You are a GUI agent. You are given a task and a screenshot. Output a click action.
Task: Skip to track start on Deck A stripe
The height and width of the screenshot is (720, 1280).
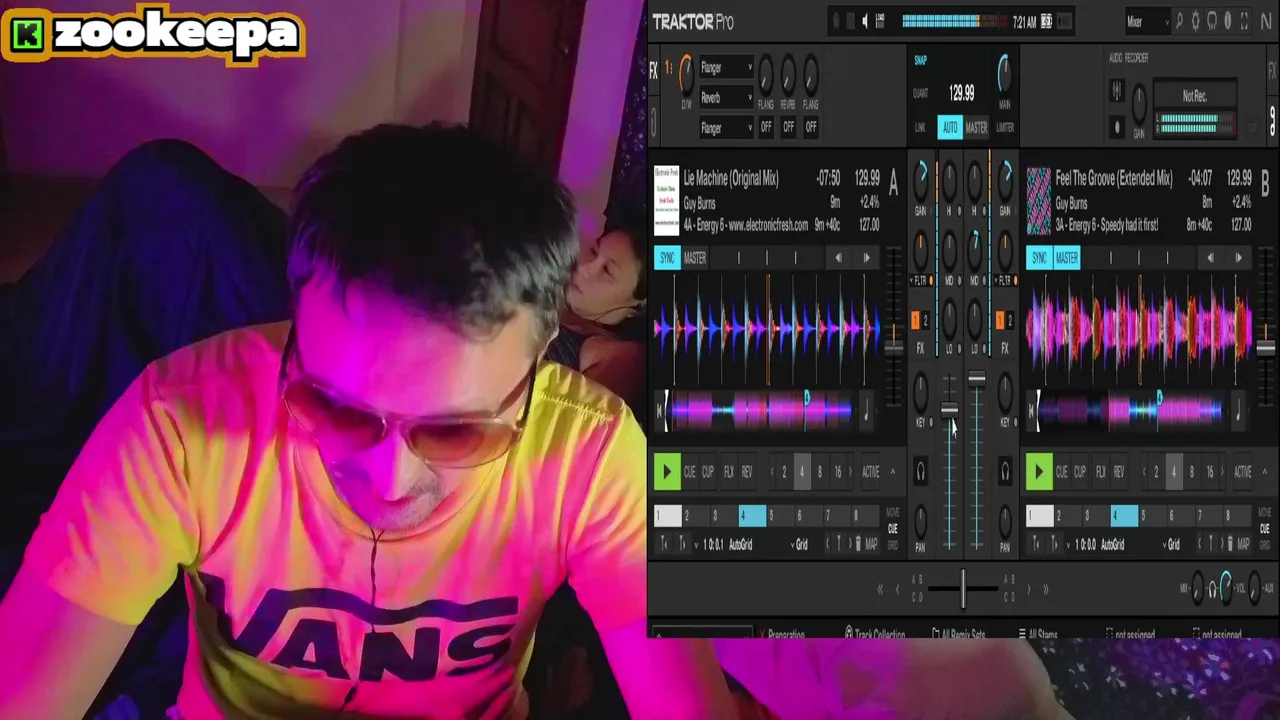[658, 409]
